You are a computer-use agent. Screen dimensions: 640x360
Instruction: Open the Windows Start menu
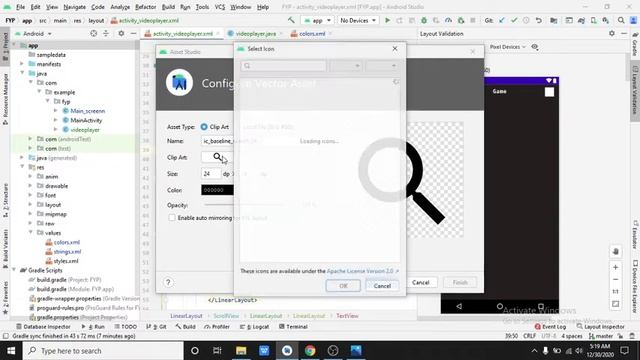click(11, 351)
